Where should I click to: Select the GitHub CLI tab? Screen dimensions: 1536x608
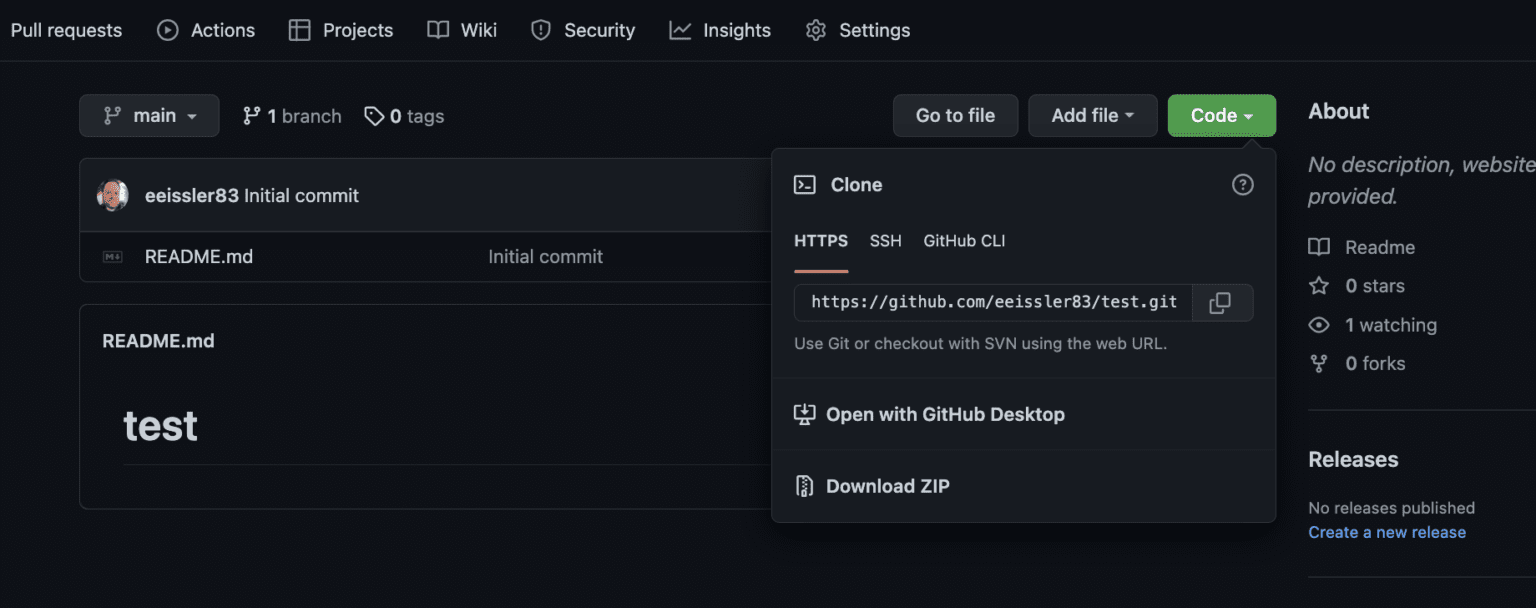pos(963,241)
